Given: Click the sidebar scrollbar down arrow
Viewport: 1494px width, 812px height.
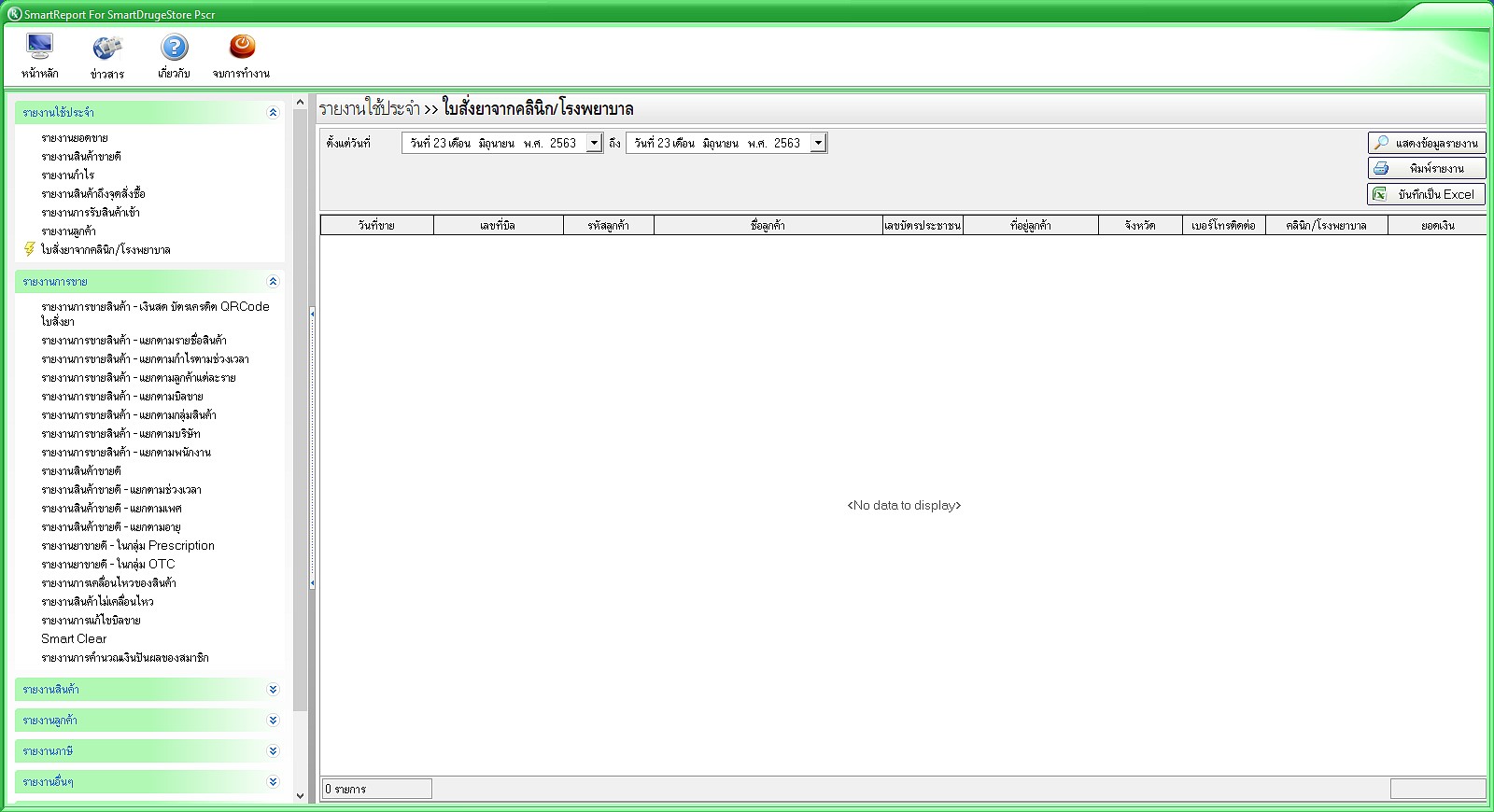Looking at the screenshot, I should pos(300,796).
